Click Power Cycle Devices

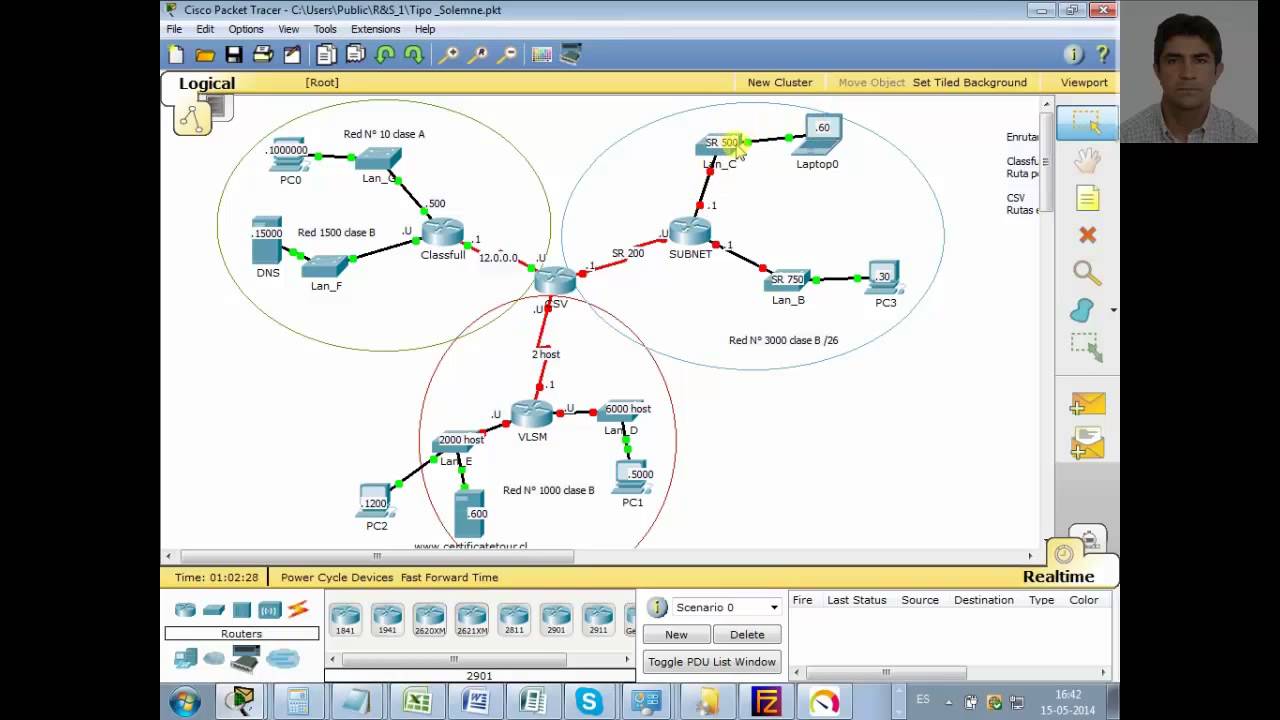click(x=336, y=577)
